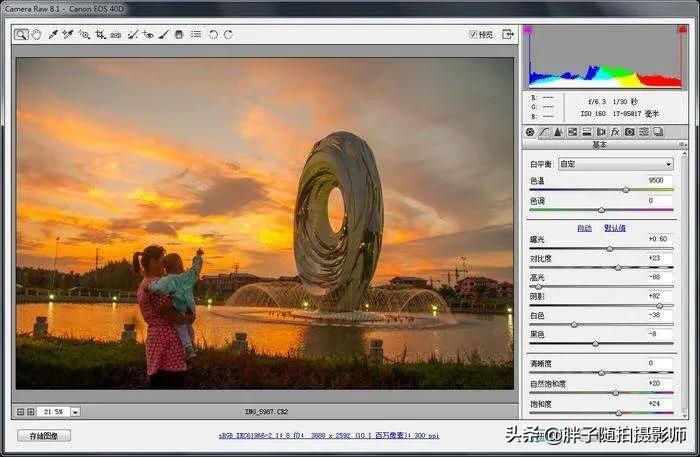Pick the White Balance eyedropper tool
The width and height of the screenshot is (700, 457).
[53, 34]
